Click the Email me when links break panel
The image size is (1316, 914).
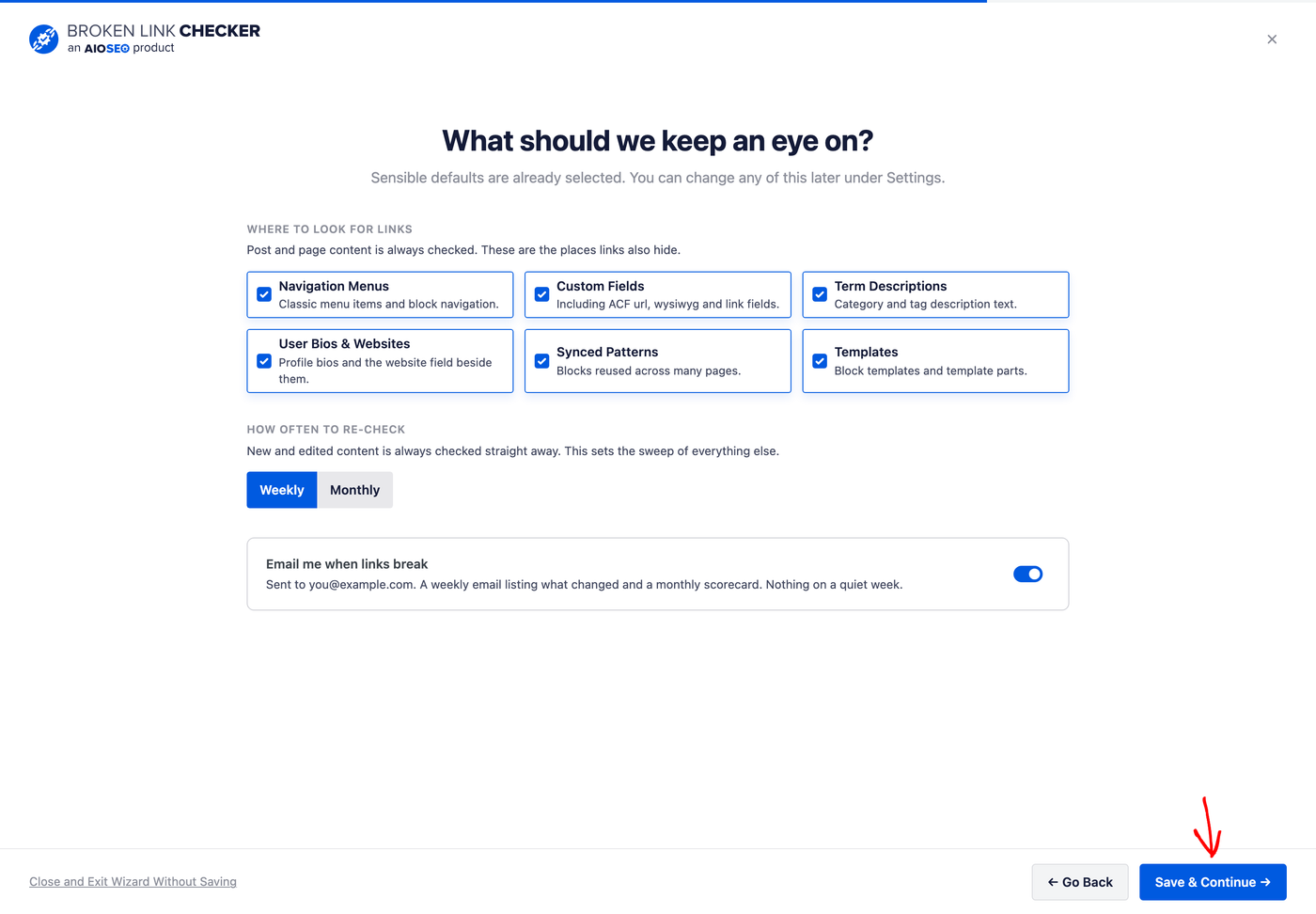pos(658,574)
